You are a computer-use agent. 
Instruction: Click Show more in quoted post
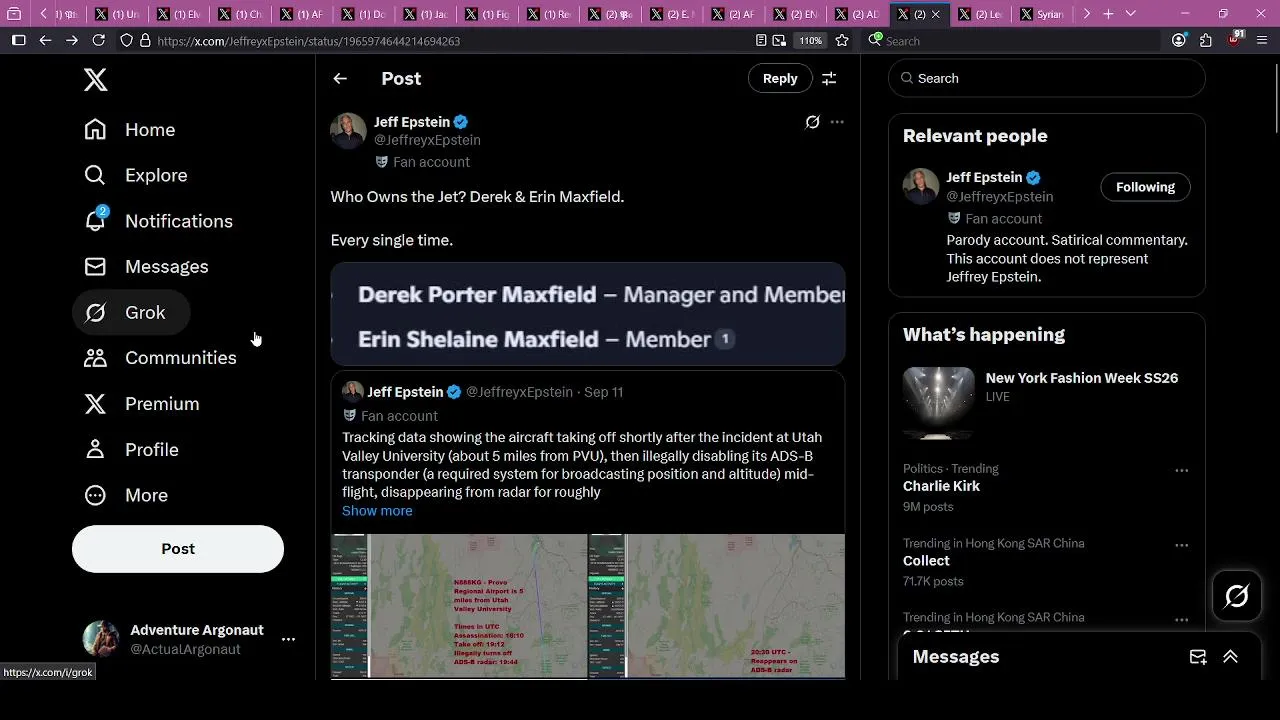point(377,511)
